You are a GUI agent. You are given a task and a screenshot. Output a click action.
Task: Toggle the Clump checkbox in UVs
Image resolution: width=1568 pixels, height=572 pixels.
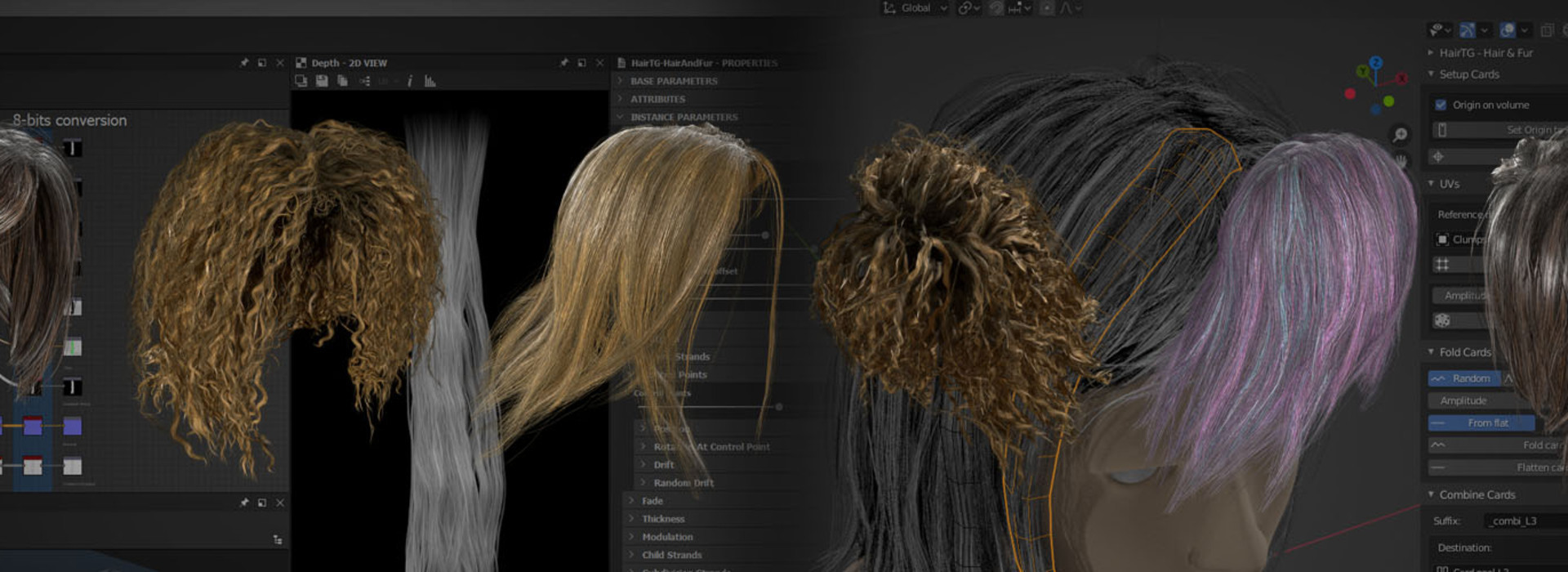(1442, 239)
